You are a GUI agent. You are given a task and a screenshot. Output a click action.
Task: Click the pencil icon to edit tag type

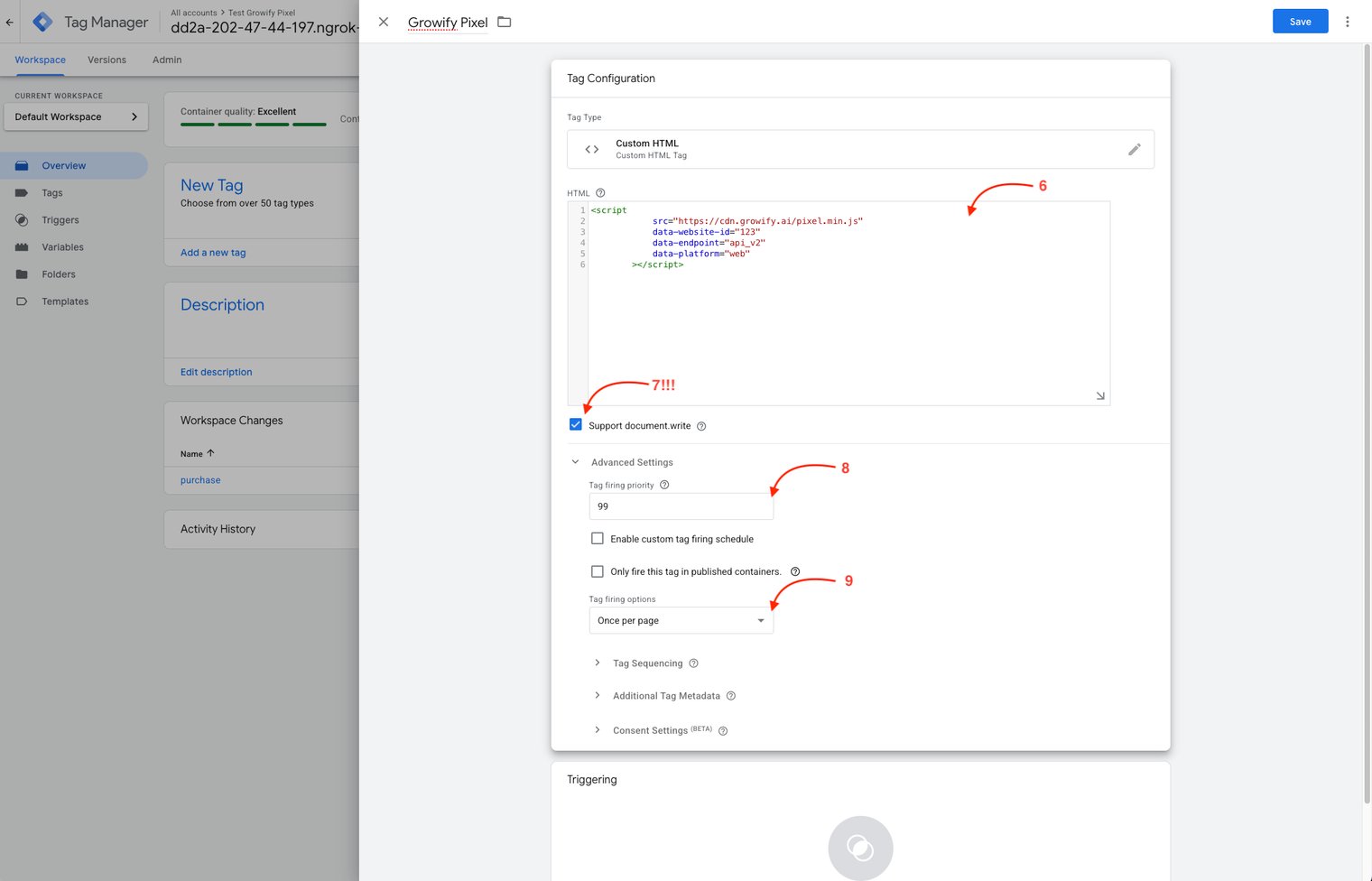pos(1134,150)
